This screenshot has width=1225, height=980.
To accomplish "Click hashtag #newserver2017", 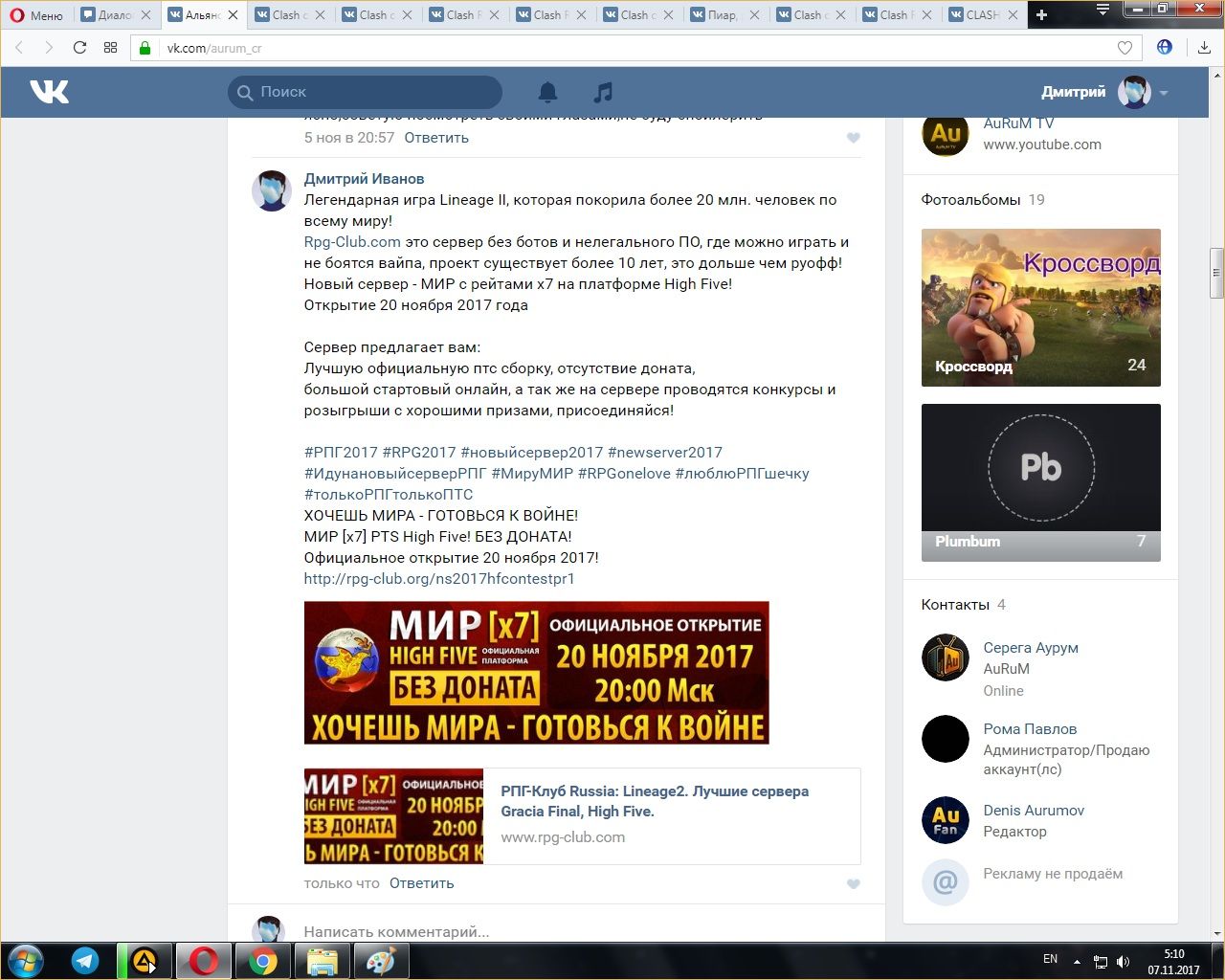I will (x=665, y=453).
